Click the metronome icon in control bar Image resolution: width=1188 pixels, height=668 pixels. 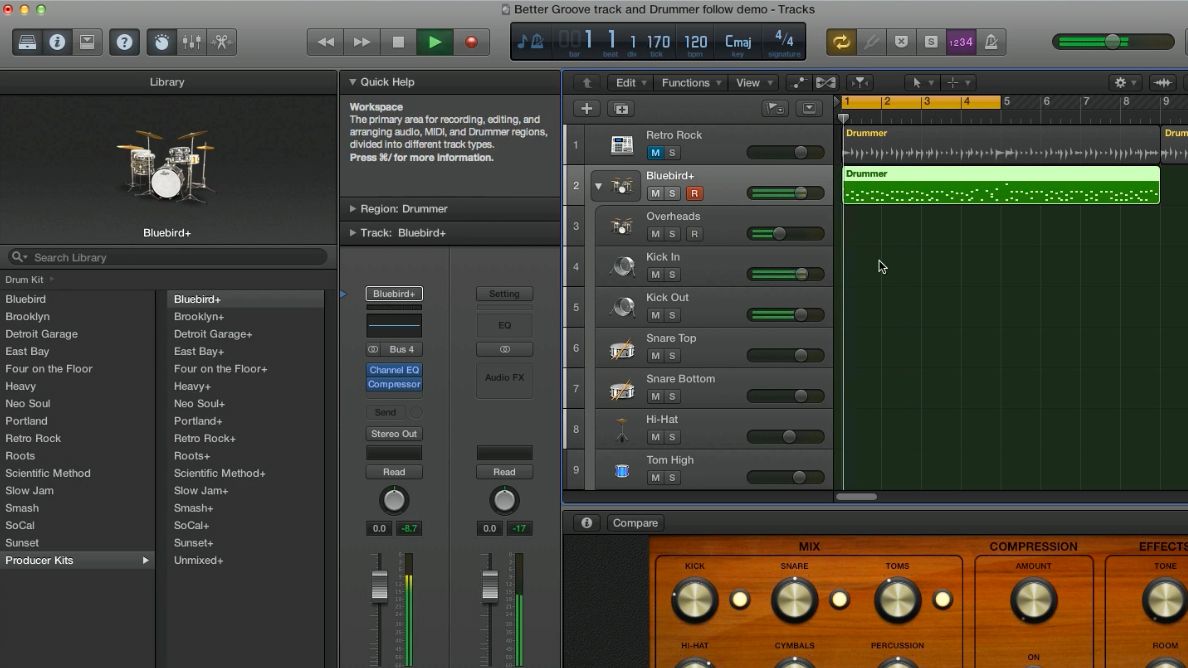pos(990,42)
